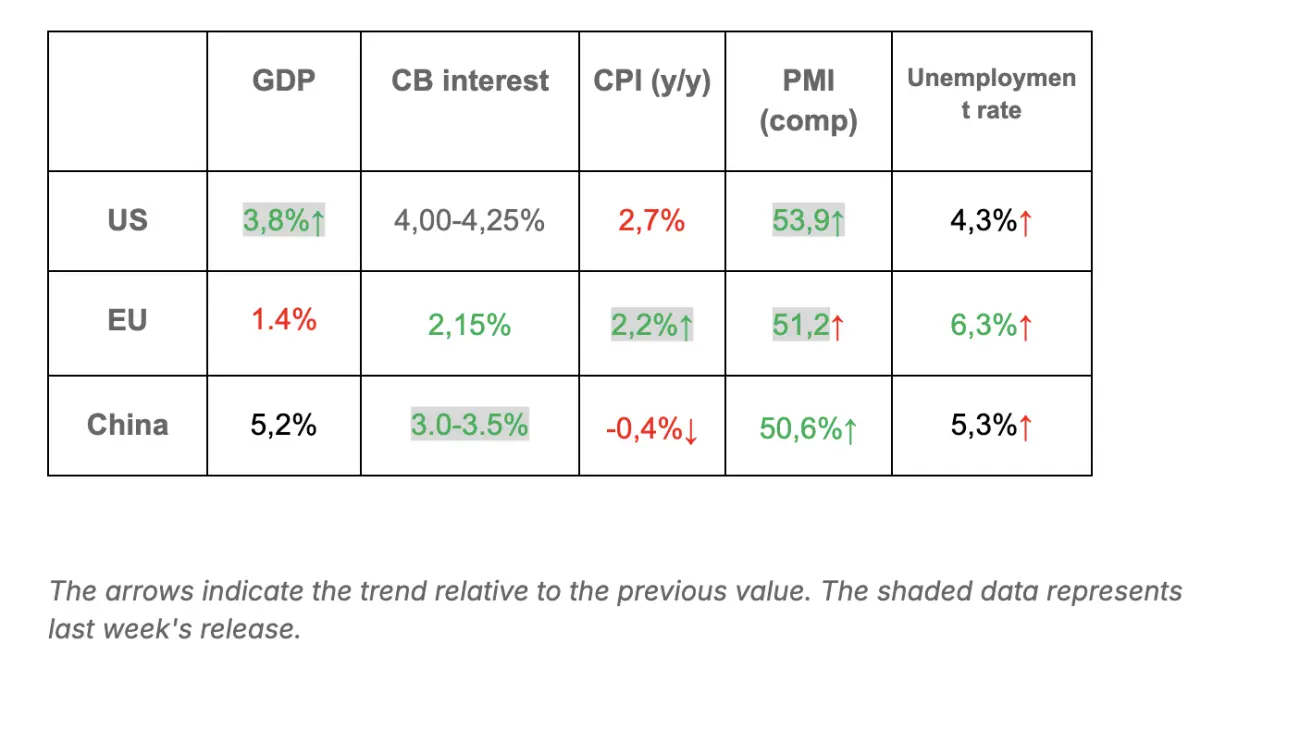
Task: Select the US interest rate 4,00-4,25%
Action: [469, 220]
